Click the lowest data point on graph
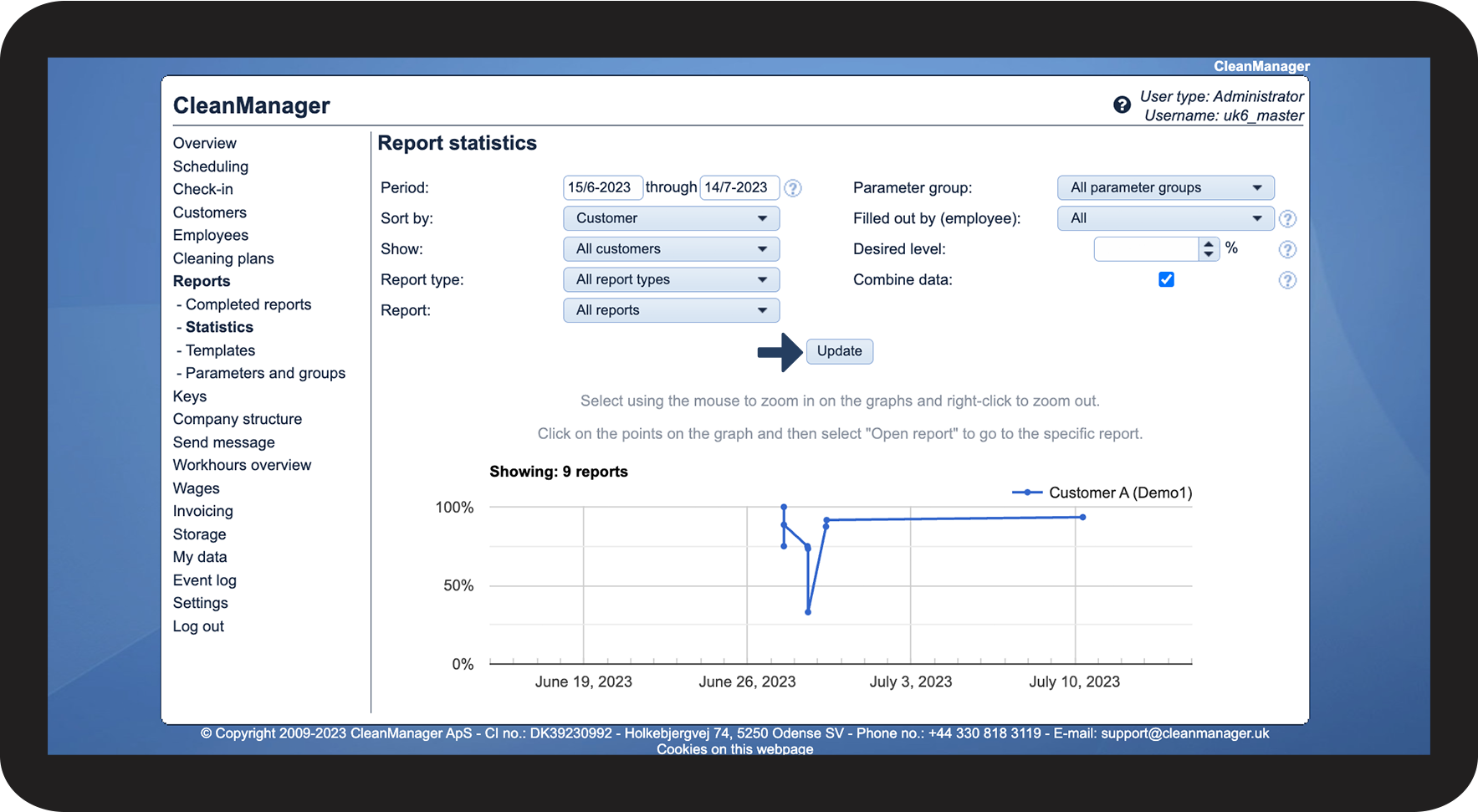The height and width of the screenshot is (812, 1478). [x=808, y=612]
